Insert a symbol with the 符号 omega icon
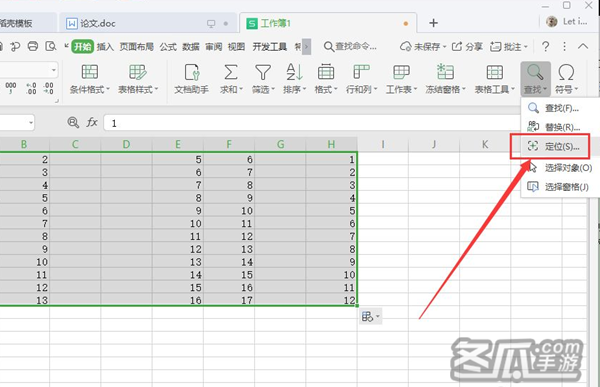 [566, 72]
